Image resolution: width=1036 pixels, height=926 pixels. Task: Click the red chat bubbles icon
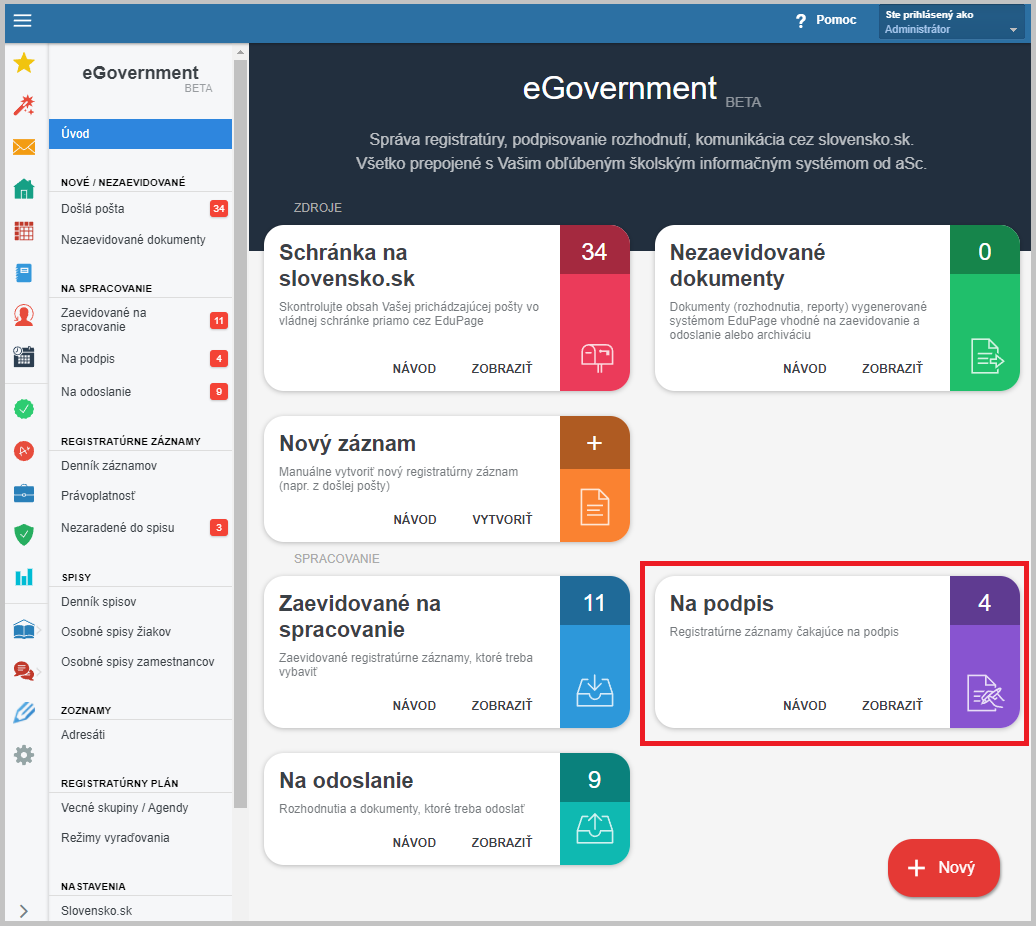tap(24, 671)
